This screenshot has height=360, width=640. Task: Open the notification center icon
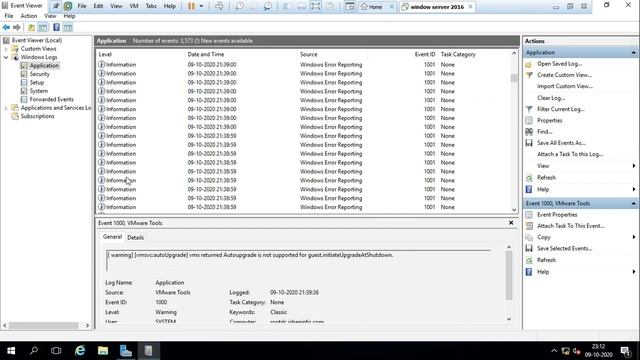pyautogui.click(x=625, y=351)
